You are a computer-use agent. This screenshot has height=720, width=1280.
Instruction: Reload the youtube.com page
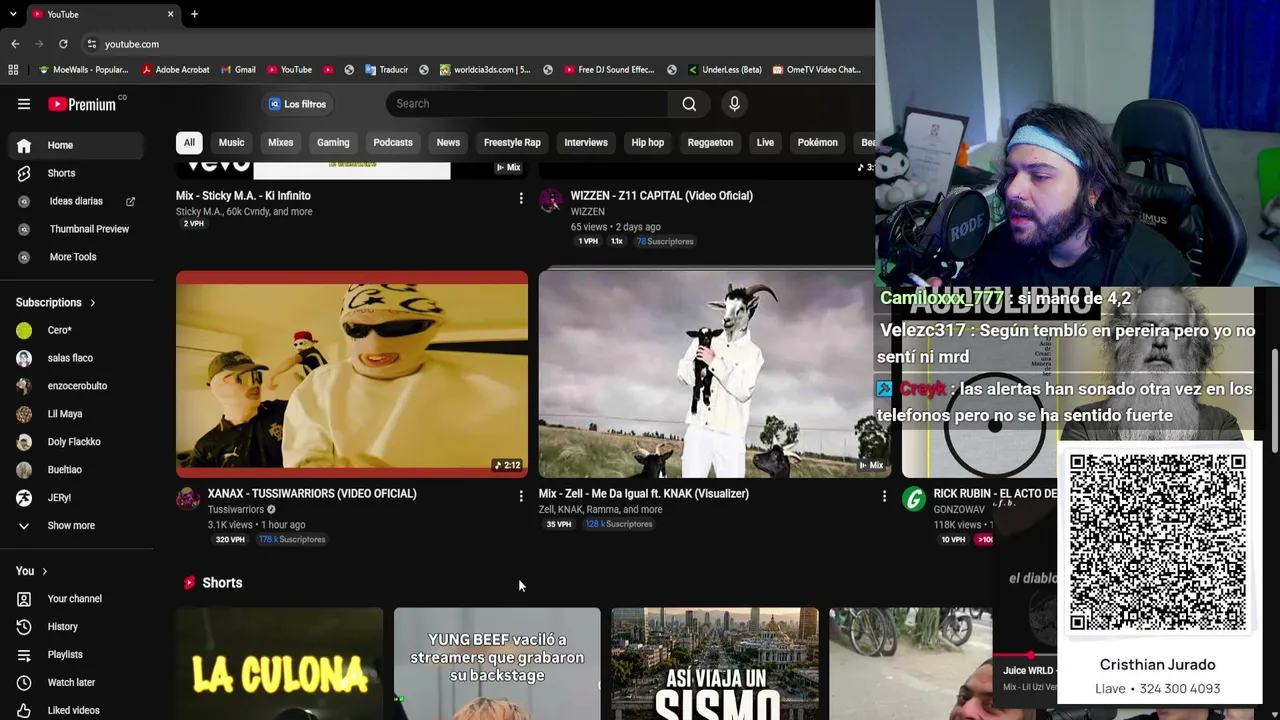[63, 44]
